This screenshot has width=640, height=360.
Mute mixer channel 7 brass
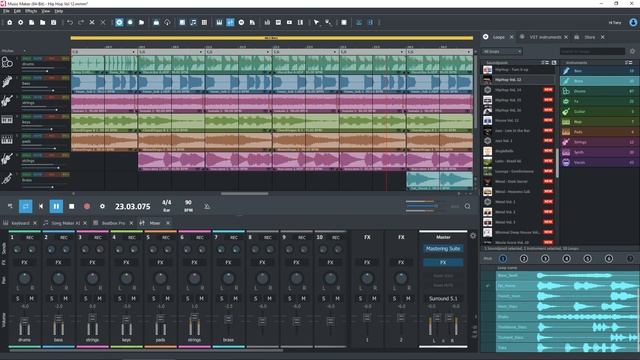point(236,299)
